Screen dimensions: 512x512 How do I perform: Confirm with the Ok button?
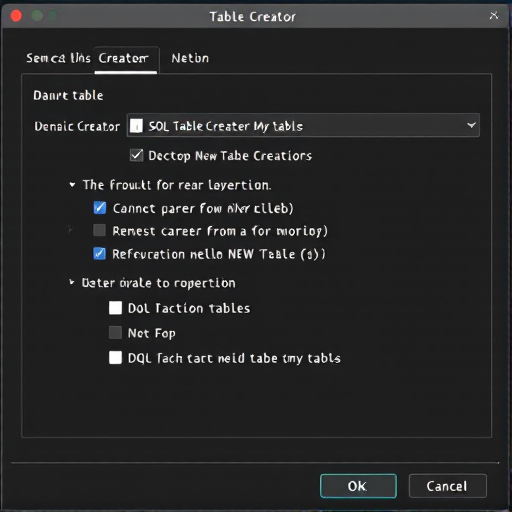tap(358, 486)
